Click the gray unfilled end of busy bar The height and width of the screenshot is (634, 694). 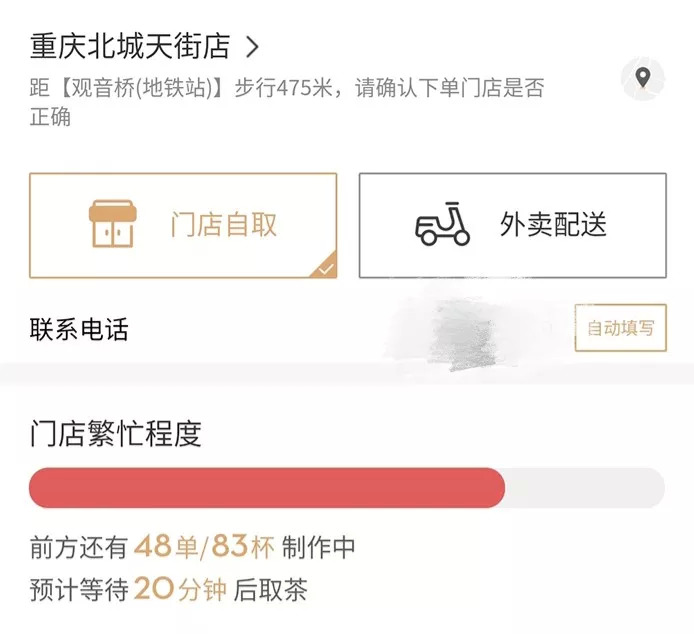click(585, 488)
